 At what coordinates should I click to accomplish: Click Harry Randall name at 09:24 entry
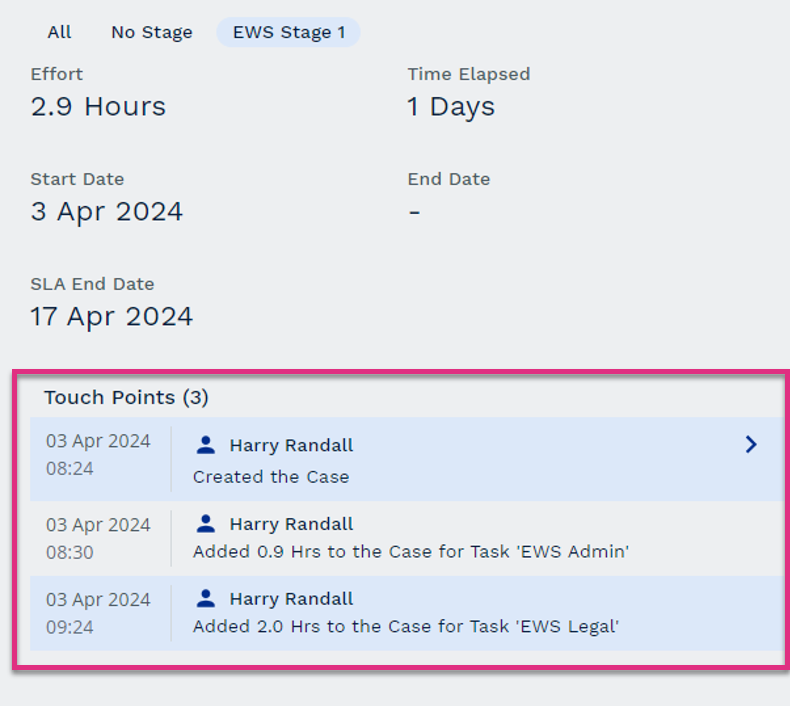tap(291, 599)
